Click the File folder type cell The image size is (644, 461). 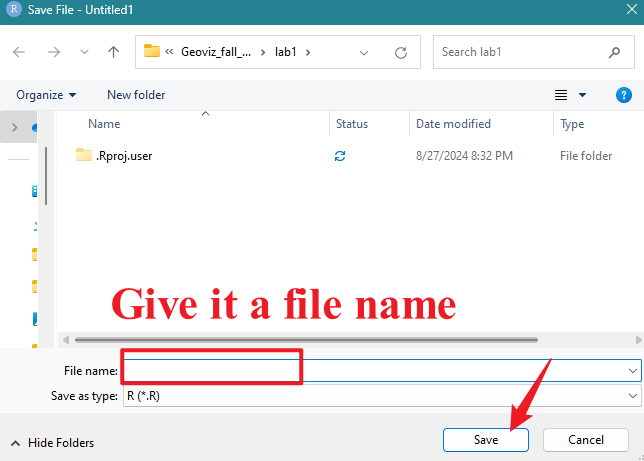coord(586,156)
